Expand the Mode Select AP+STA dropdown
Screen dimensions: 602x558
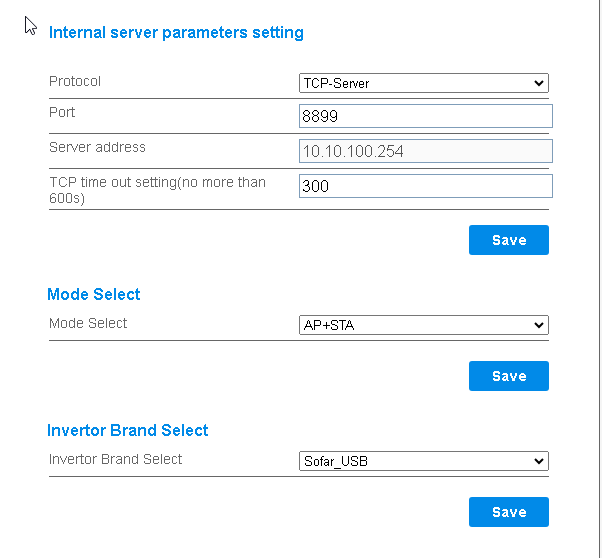point(423,325)
